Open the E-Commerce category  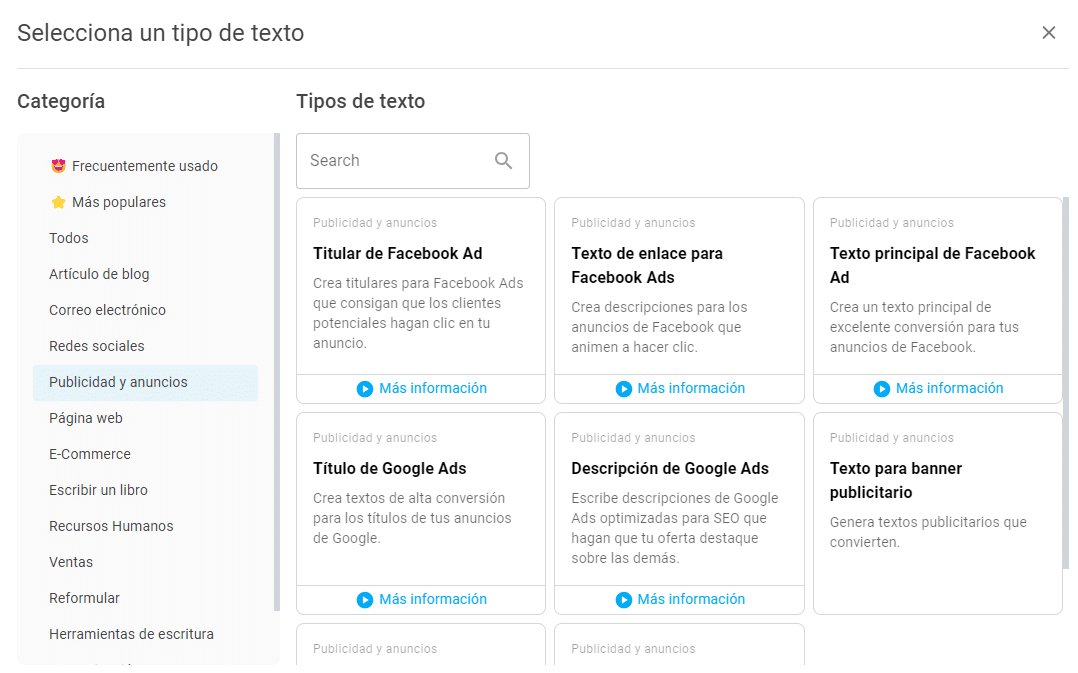pyautogui.click(x=90, y=453)
